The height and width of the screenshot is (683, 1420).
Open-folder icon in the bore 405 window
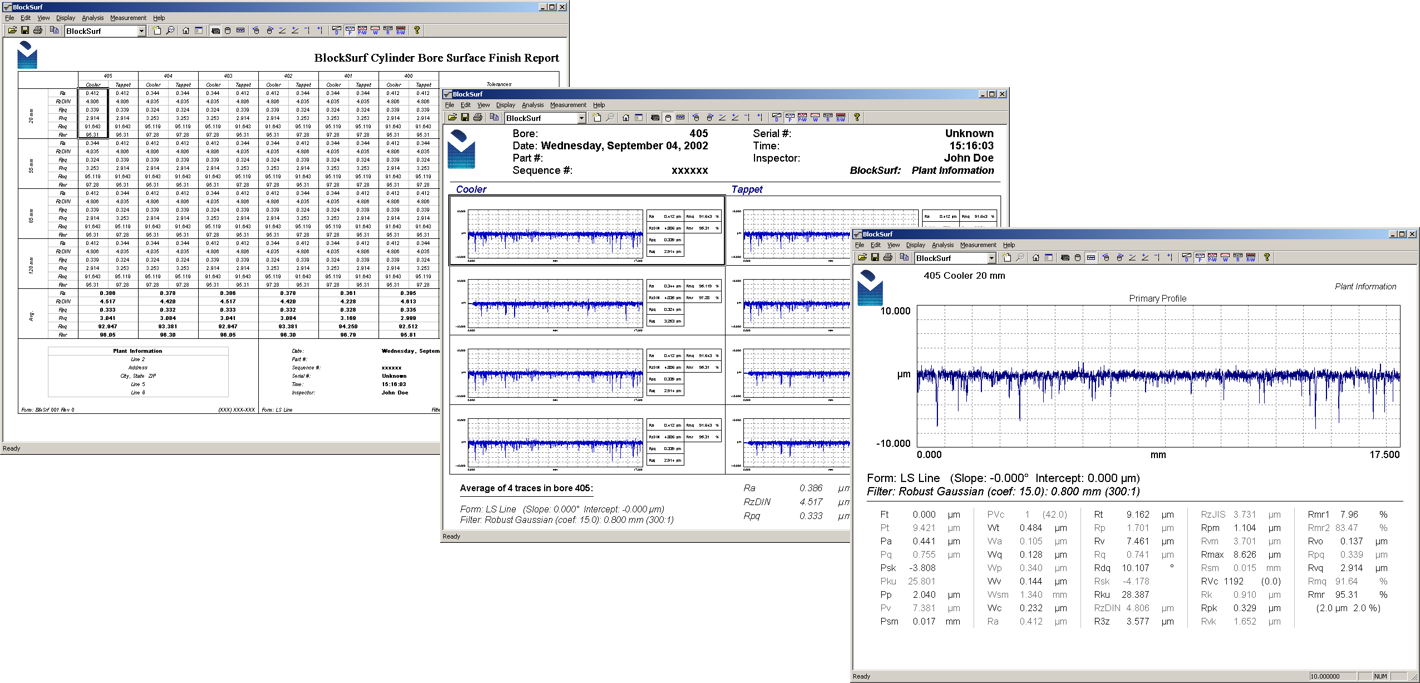pyautogui.click(x=452, y=118)
